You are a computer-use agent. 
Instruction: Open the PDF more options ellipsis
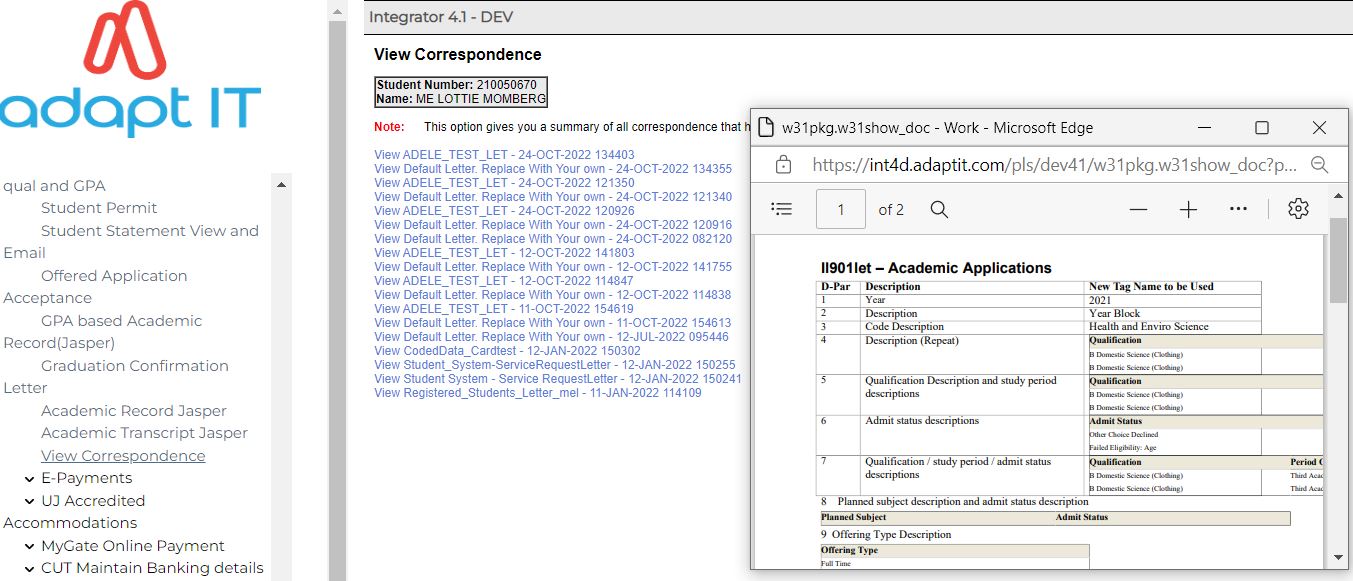pos(1238,209)
